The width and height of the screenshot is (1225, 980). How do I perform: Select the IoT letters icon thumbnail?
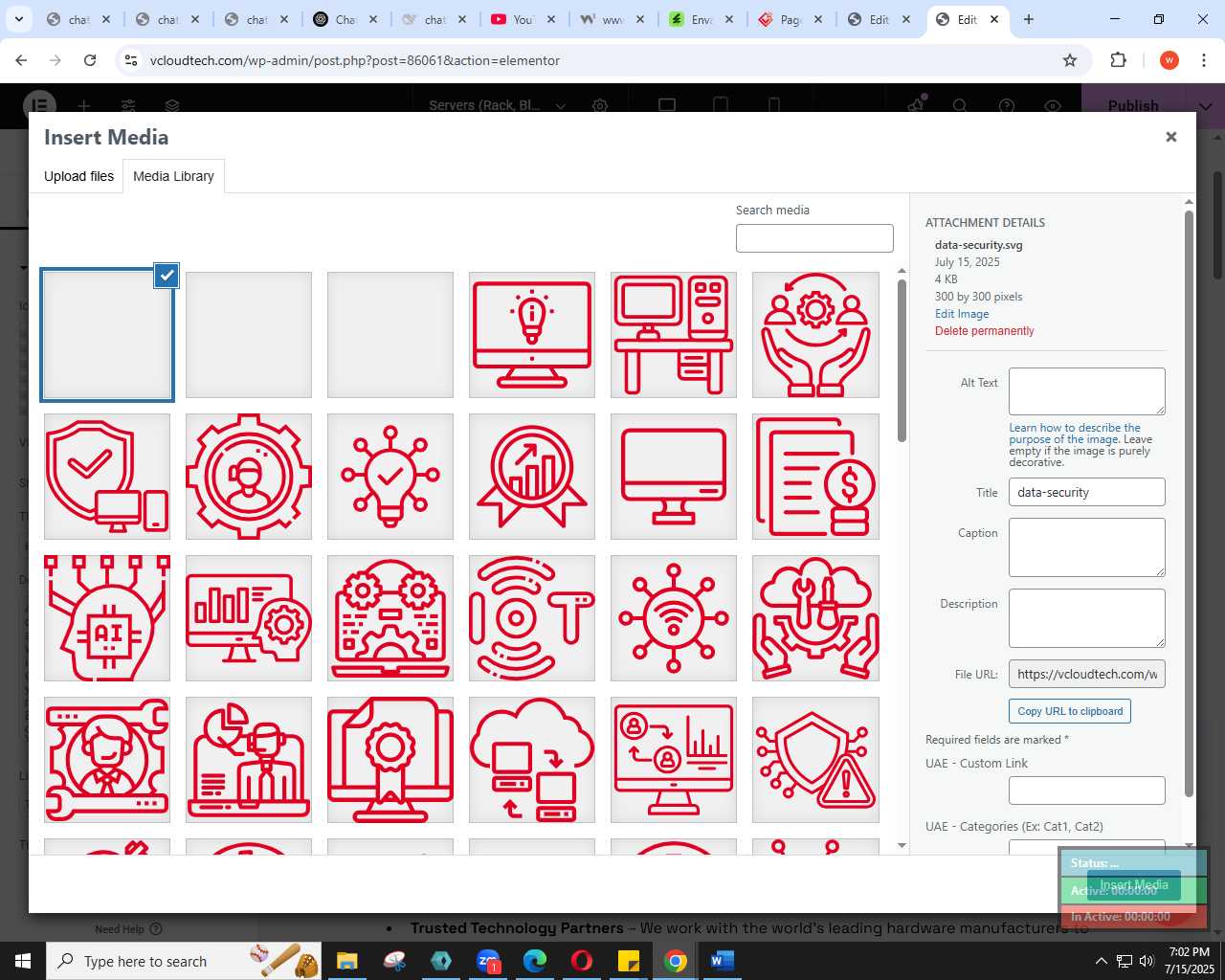pos(532,618)
